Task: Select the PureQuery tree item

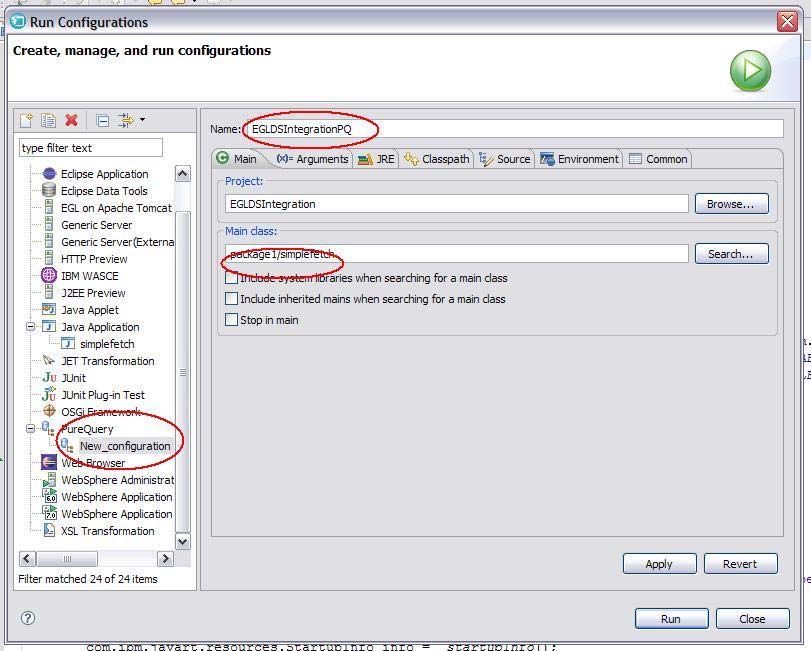Action: [87, 429]
